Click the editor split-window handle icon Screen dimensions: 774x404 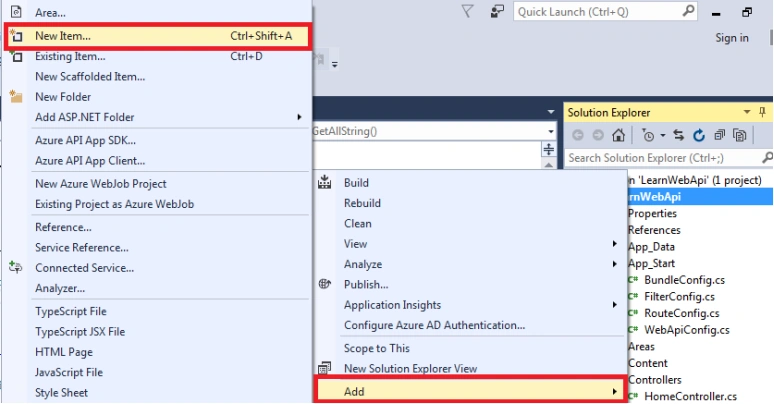click(x=548, y=149)
